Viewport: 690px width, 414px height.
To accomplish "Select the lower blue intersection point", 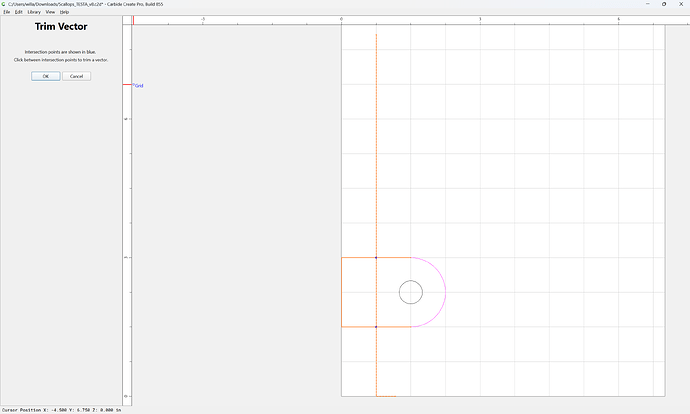I will click(x=376, y=327).
